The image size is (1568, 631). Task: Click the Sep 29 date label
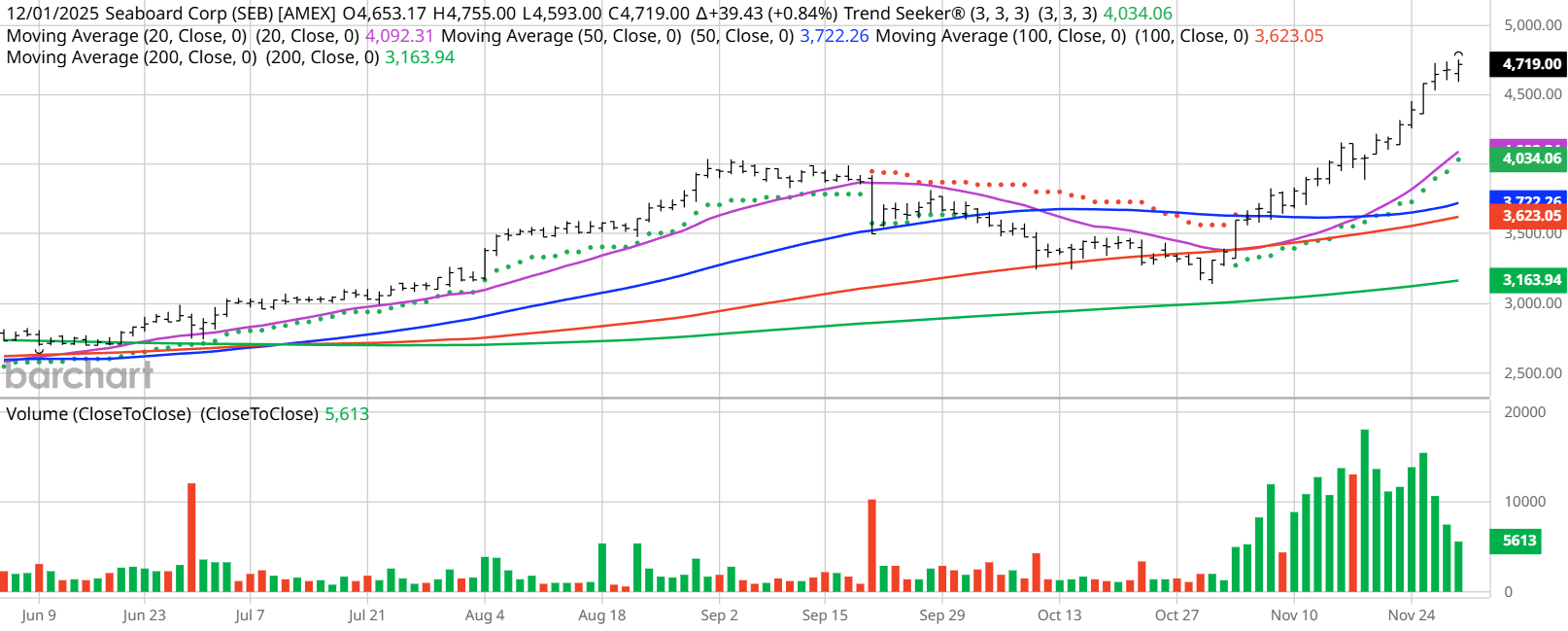coord(942,615)
